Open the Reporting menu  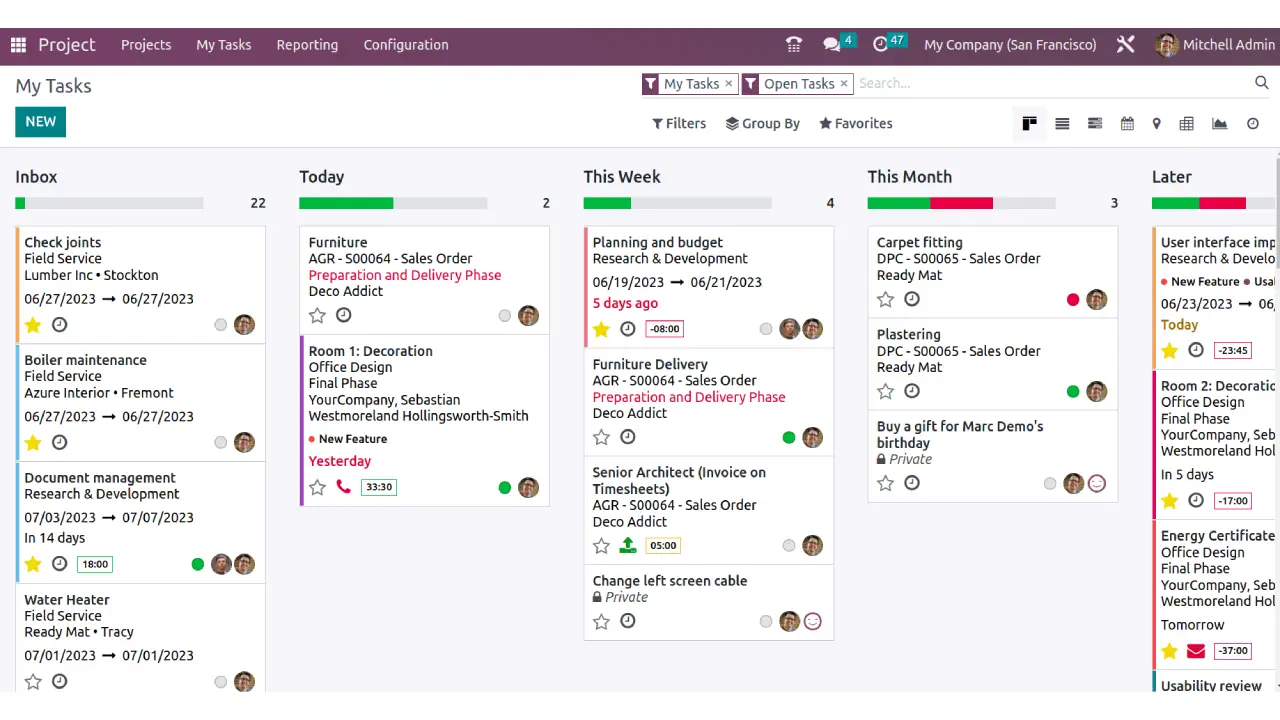pyautogui.click(x=307, y=45)
